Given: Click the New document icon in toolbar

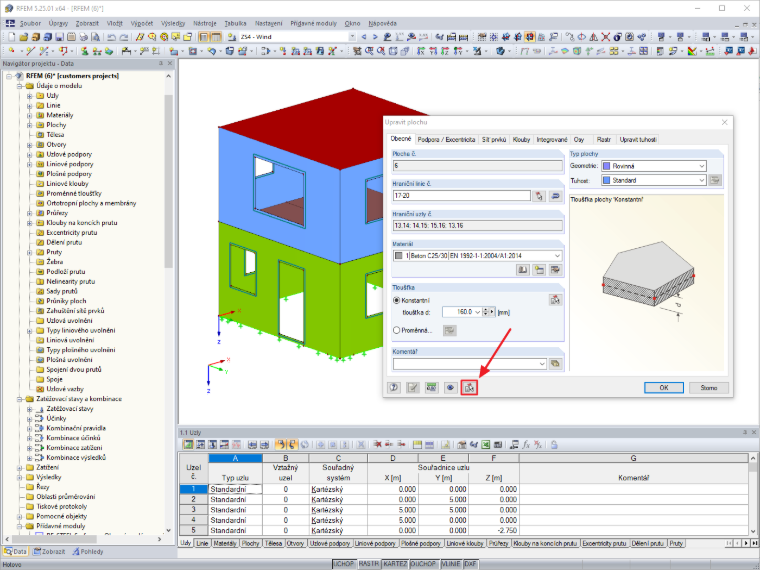Looking at the screenshot, I should click(12, 37).
